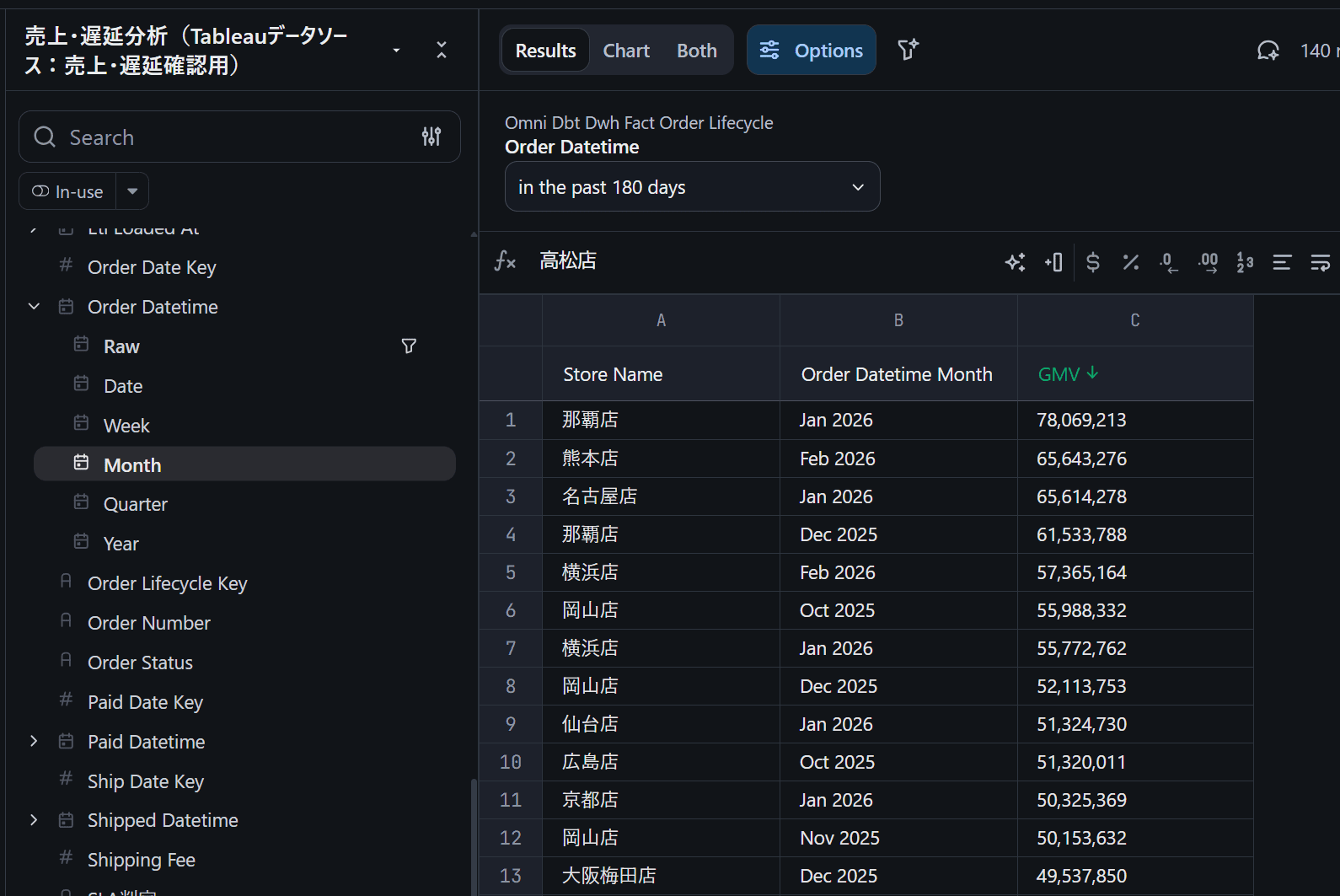Viewport: 1340px width, 896px height.
Task: Toggle text wrap icon in toolbar
Action: (x=1320, y=262)
